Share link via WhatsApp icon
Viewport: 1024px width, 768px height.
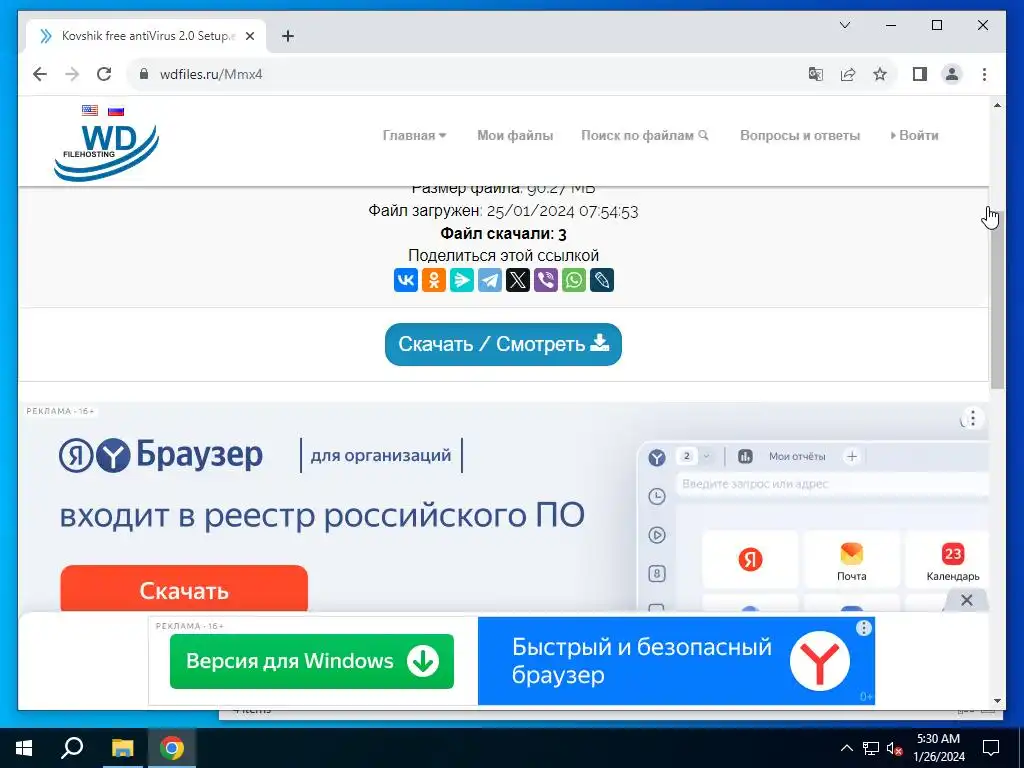click(x=574, y=280)
